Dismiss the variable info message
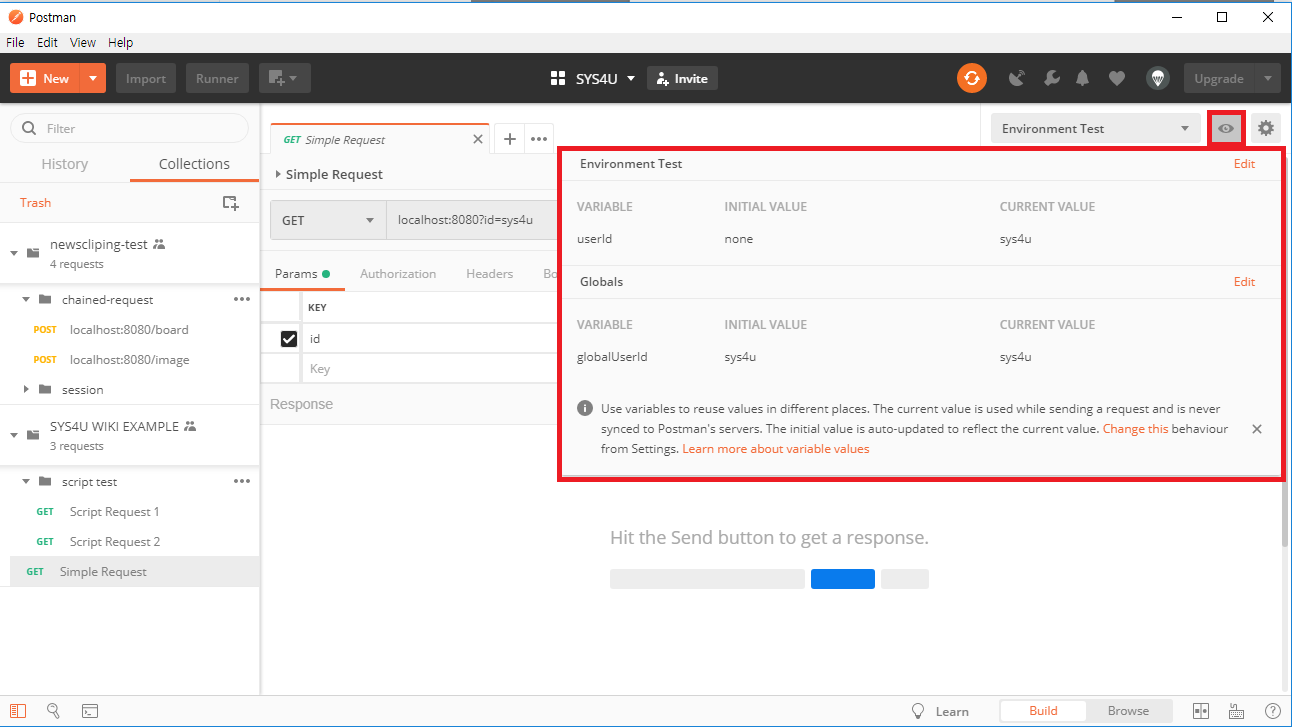The width and height of the screenshot is (1292, 727). pyautogui.click(x=1257, y=429)
